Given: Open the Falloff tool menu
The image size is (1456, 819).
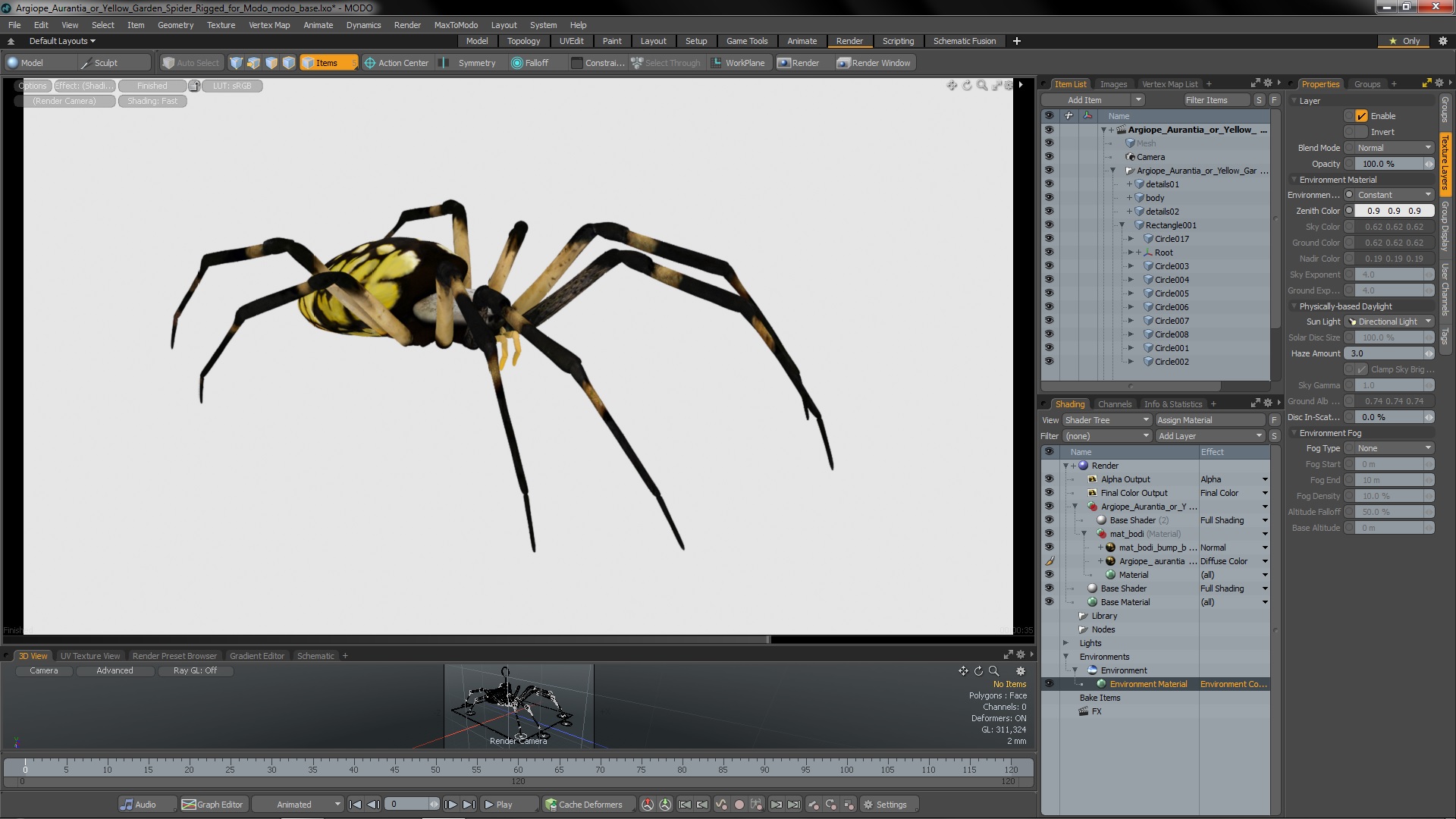Looking at the screenshot, I should tap(530, 63).
